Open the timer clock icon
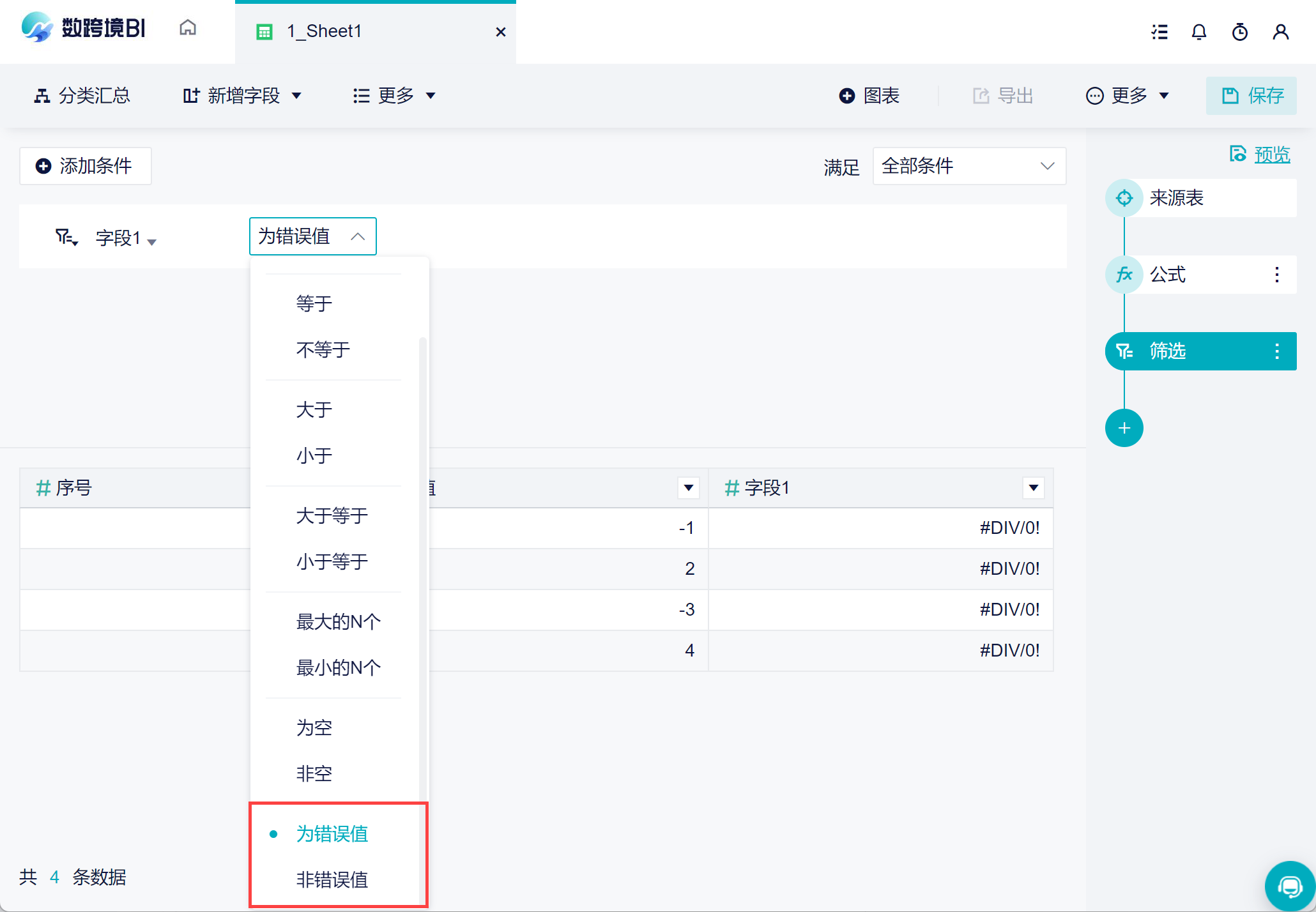Viewport: 1316px width, 912px height. [1240, 32]
